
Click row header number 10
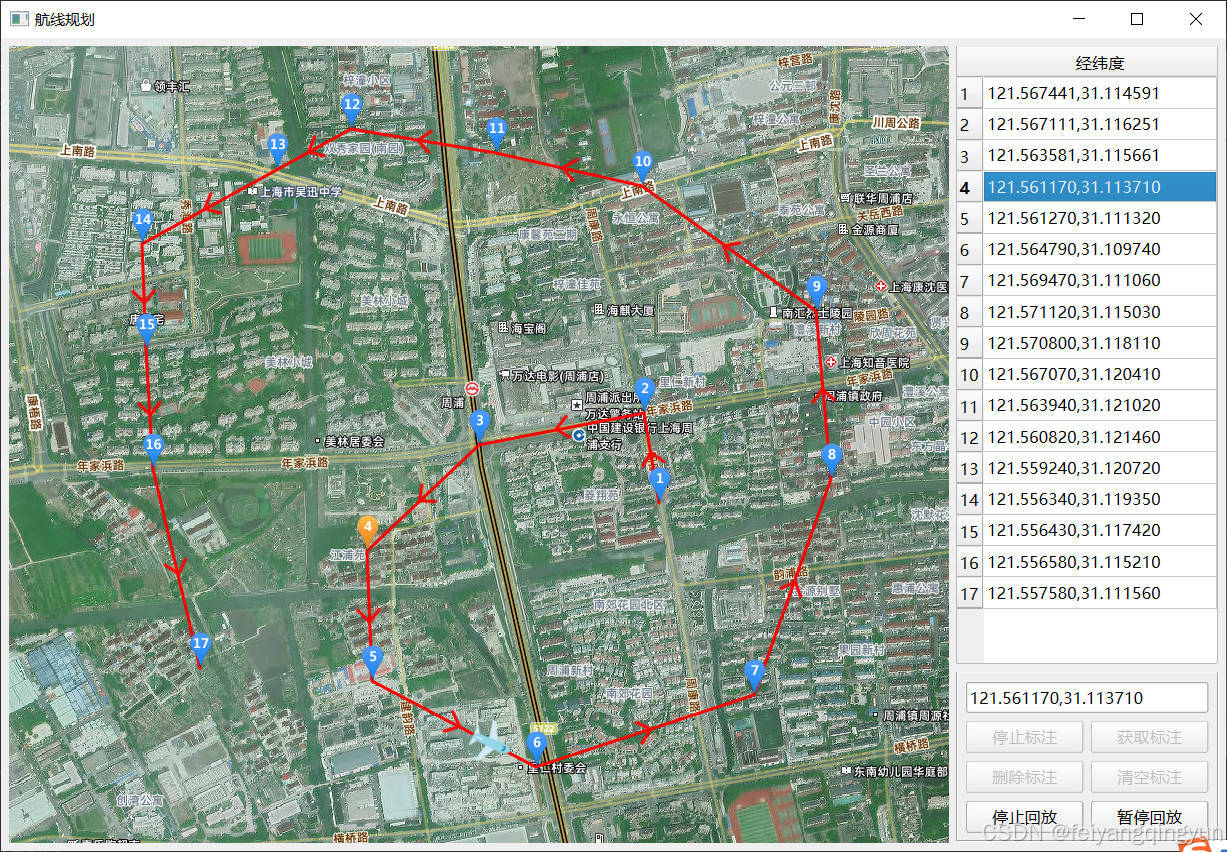point(970,375)
